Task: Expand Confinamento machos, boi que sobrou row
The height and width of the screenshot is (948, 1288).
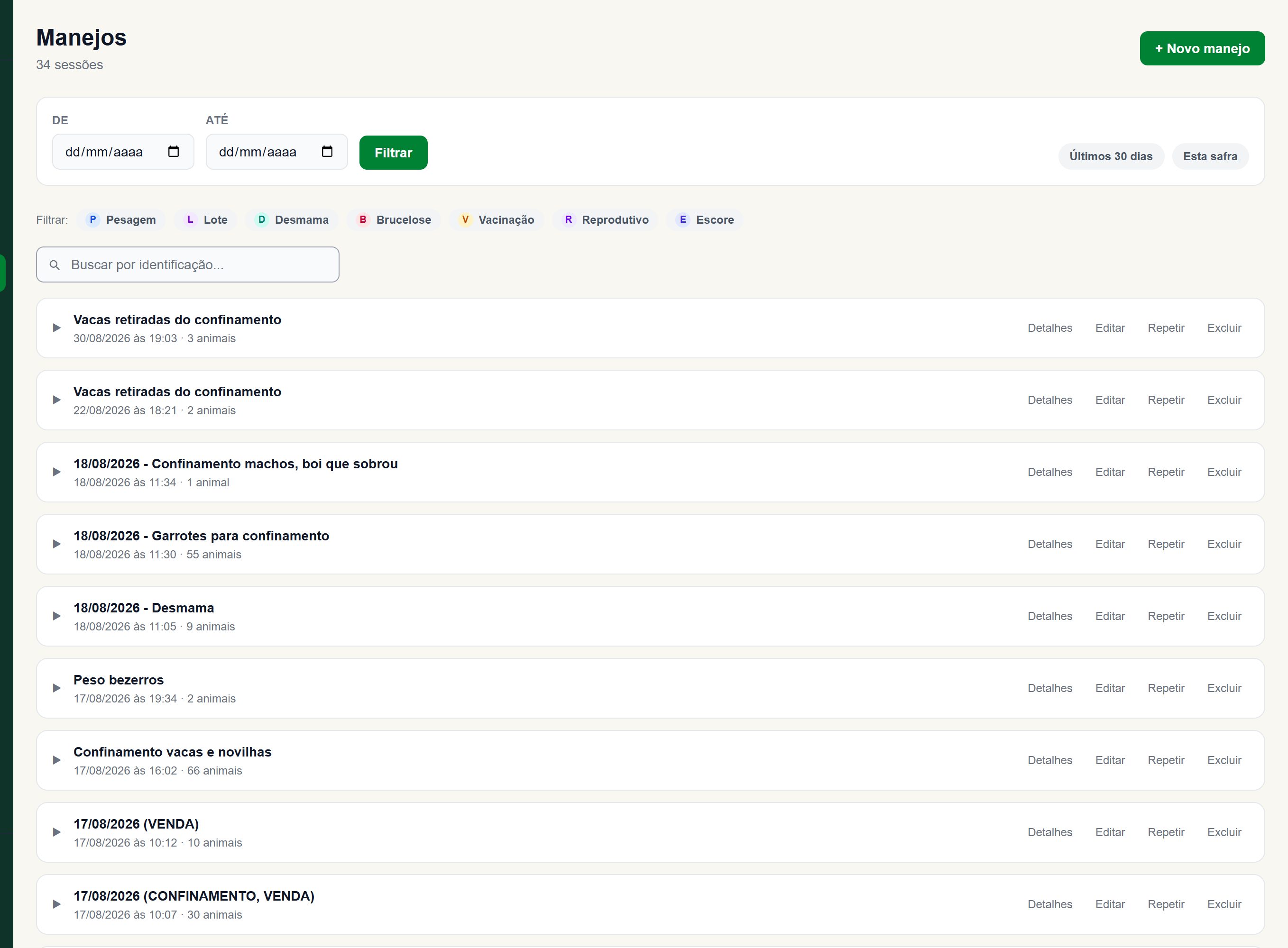Action: pyautogui.click(x=57, y=472)
